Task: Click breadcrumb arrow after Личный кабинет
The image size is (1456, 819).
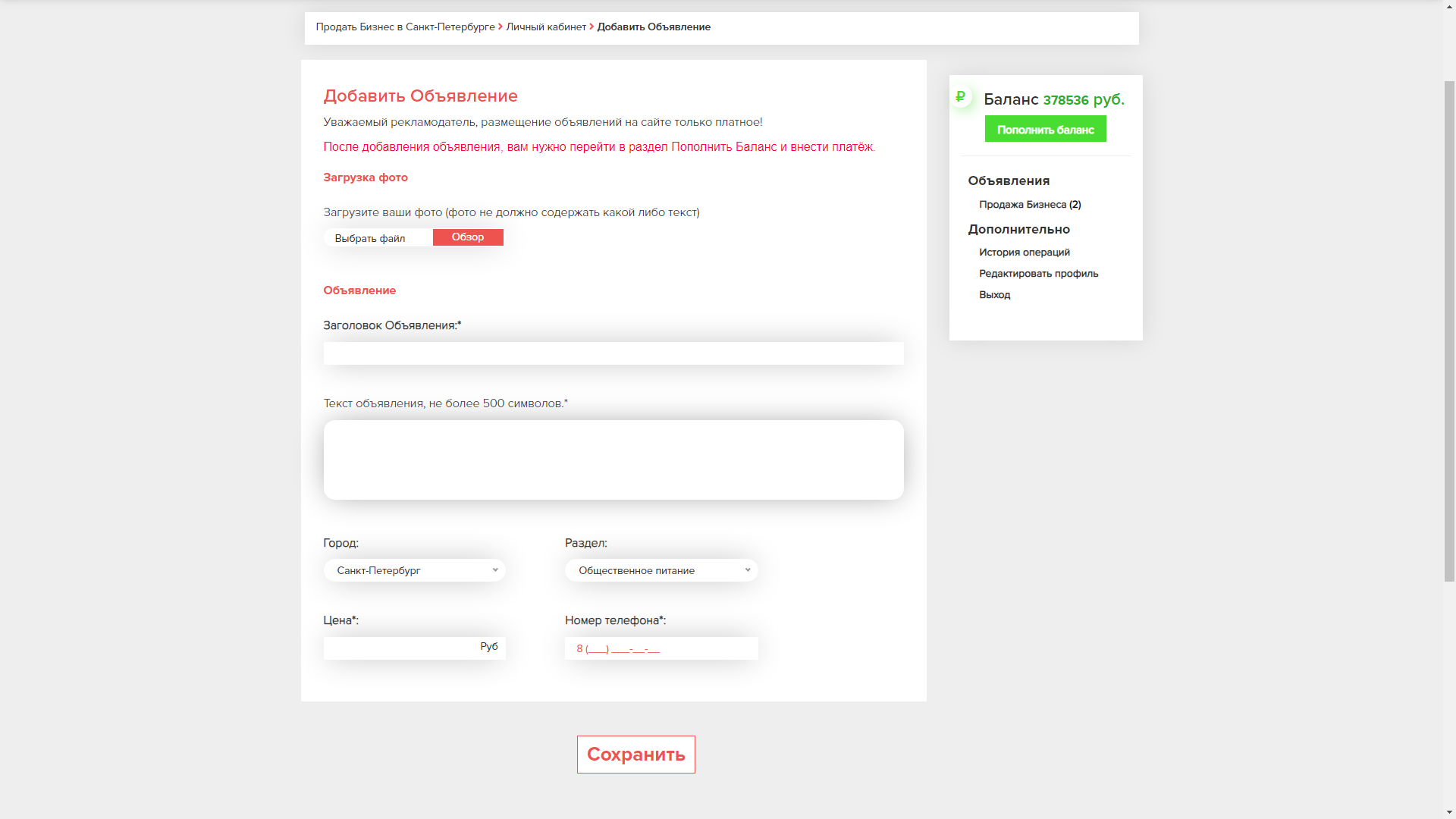Action: 591,27
